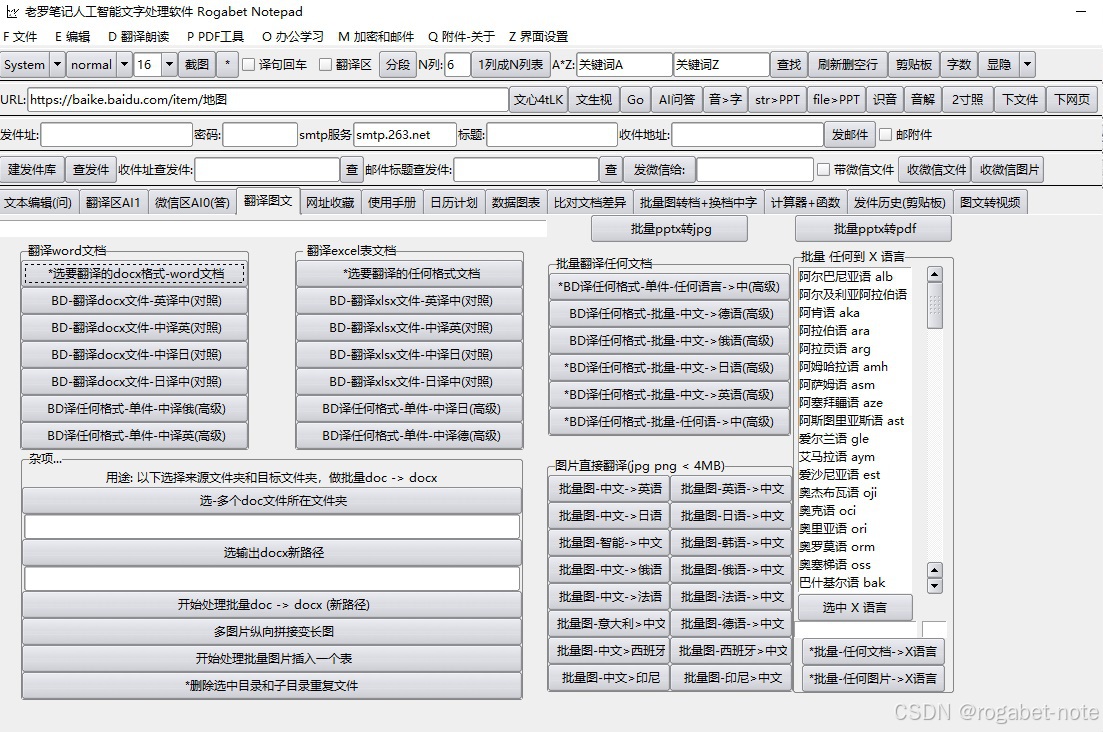Enable the 翻译区 checkbox

coord(325,65)
